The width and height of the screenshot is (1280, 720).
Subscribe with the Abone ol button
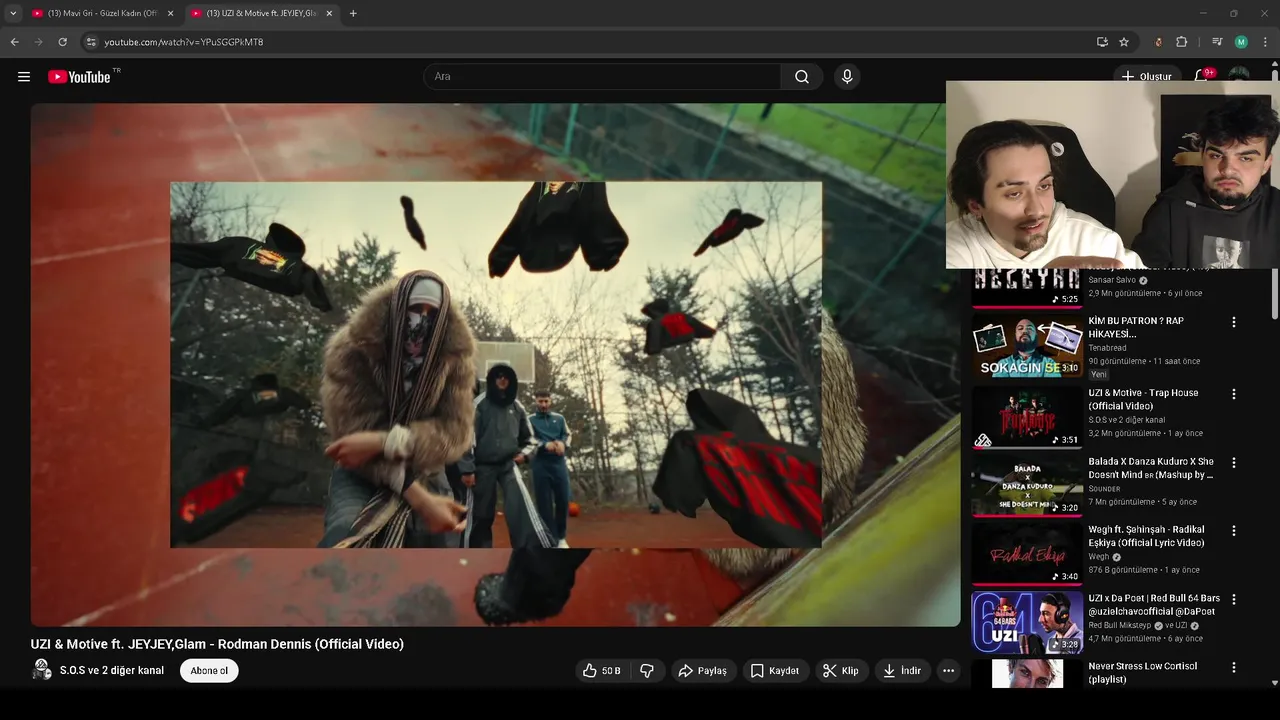point(209,671)
